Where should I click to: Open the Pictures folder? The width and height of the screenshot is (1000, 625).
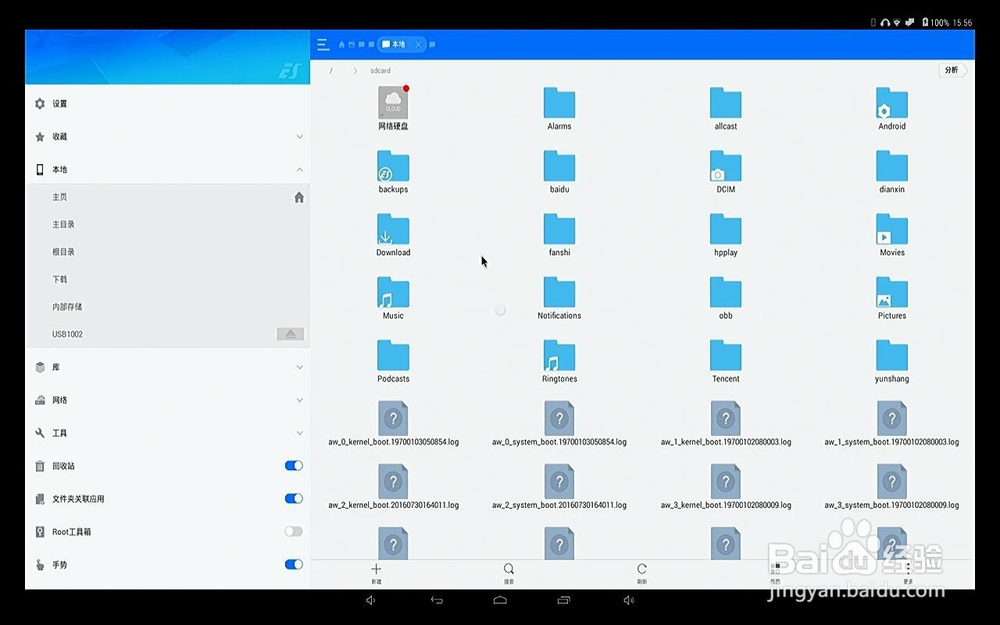892,298
